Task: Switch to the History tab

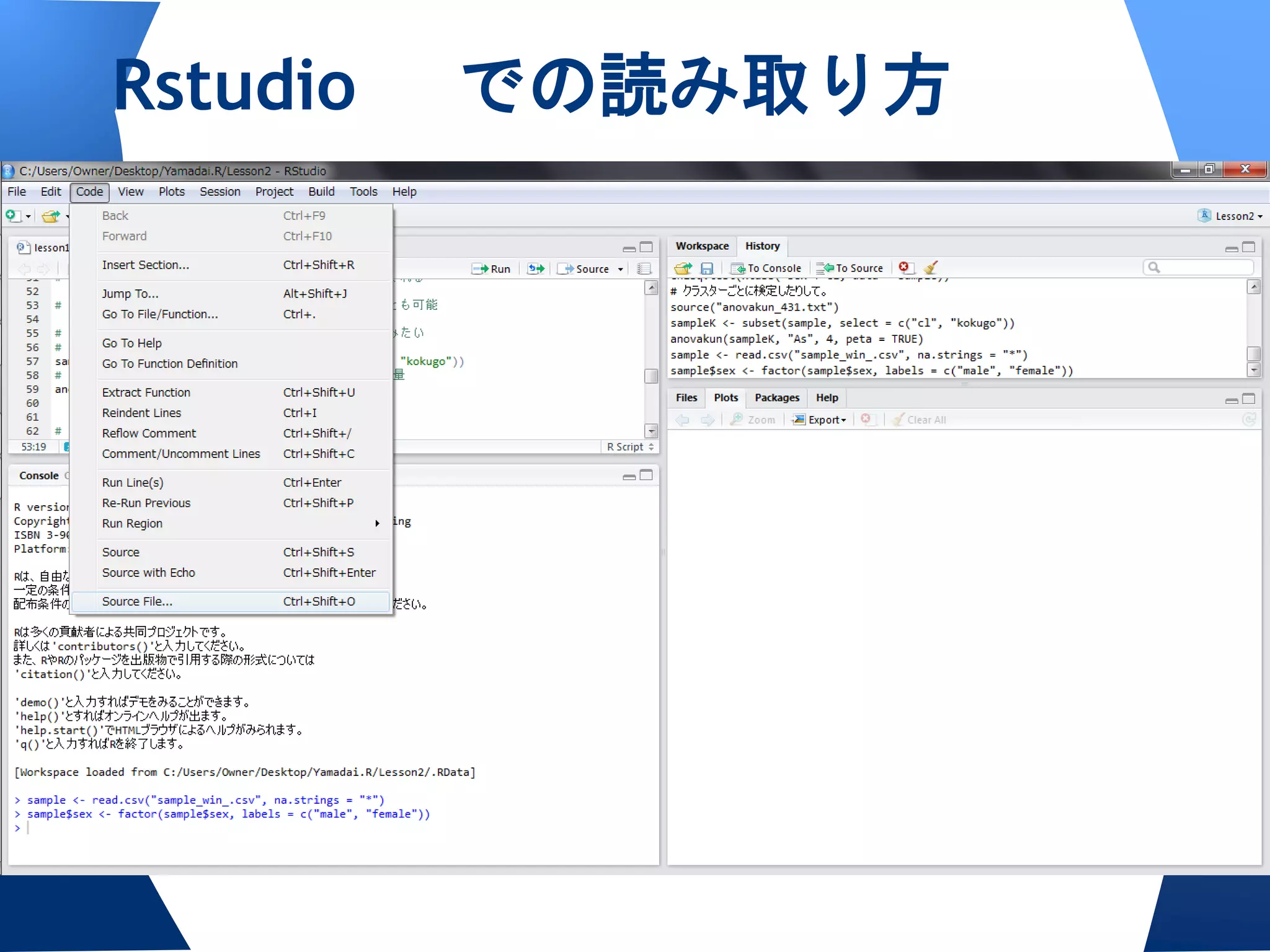Action: 762,246
